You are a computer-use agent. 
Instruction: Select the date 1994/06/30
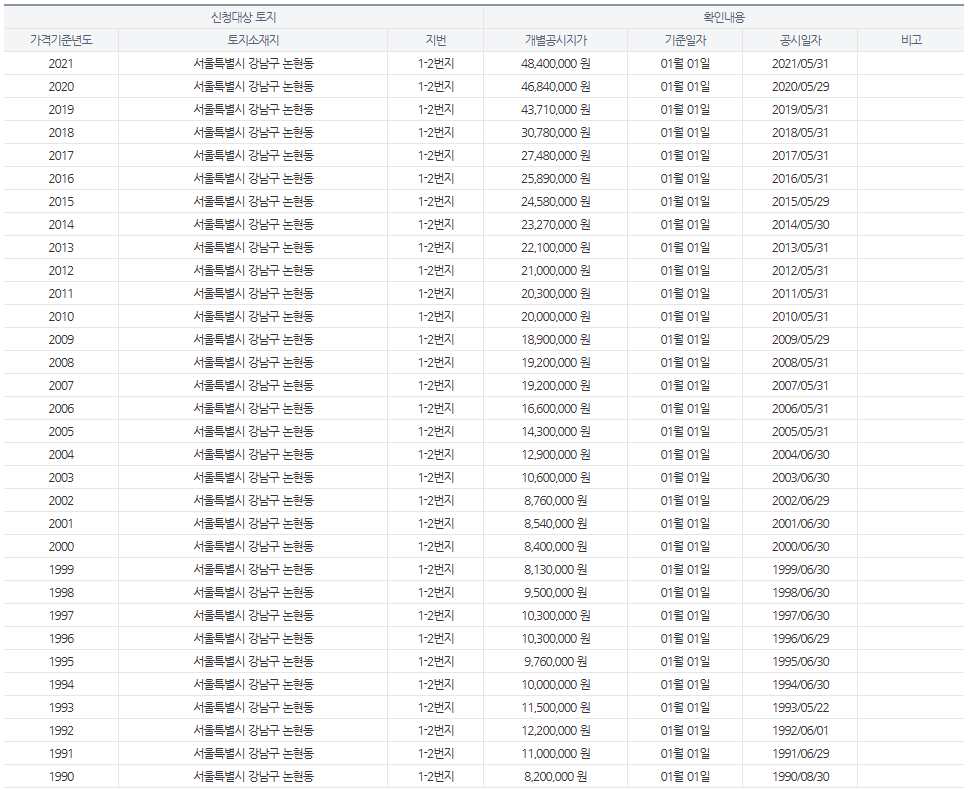coord(800,684)
